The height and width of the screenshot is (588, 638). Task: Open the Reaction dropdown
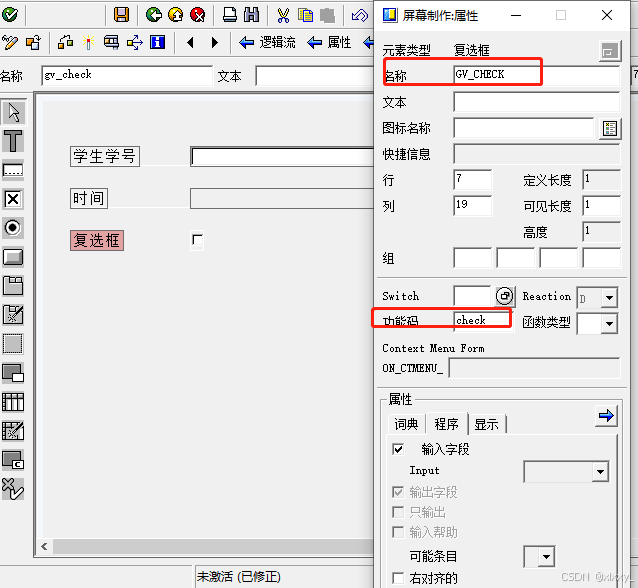click(x=609, y=297)
